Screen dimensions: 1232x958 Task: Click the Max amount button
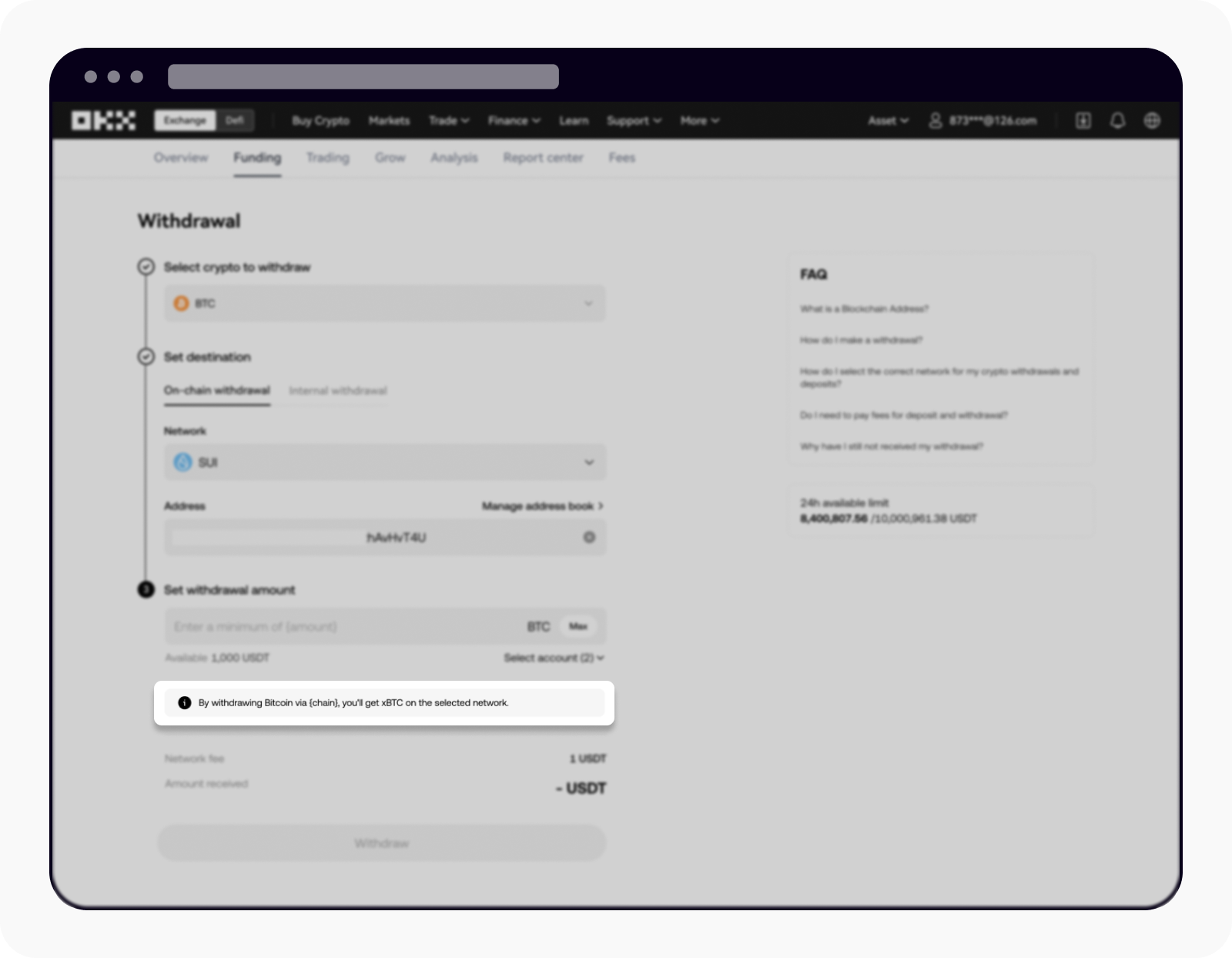click(578, 626)
